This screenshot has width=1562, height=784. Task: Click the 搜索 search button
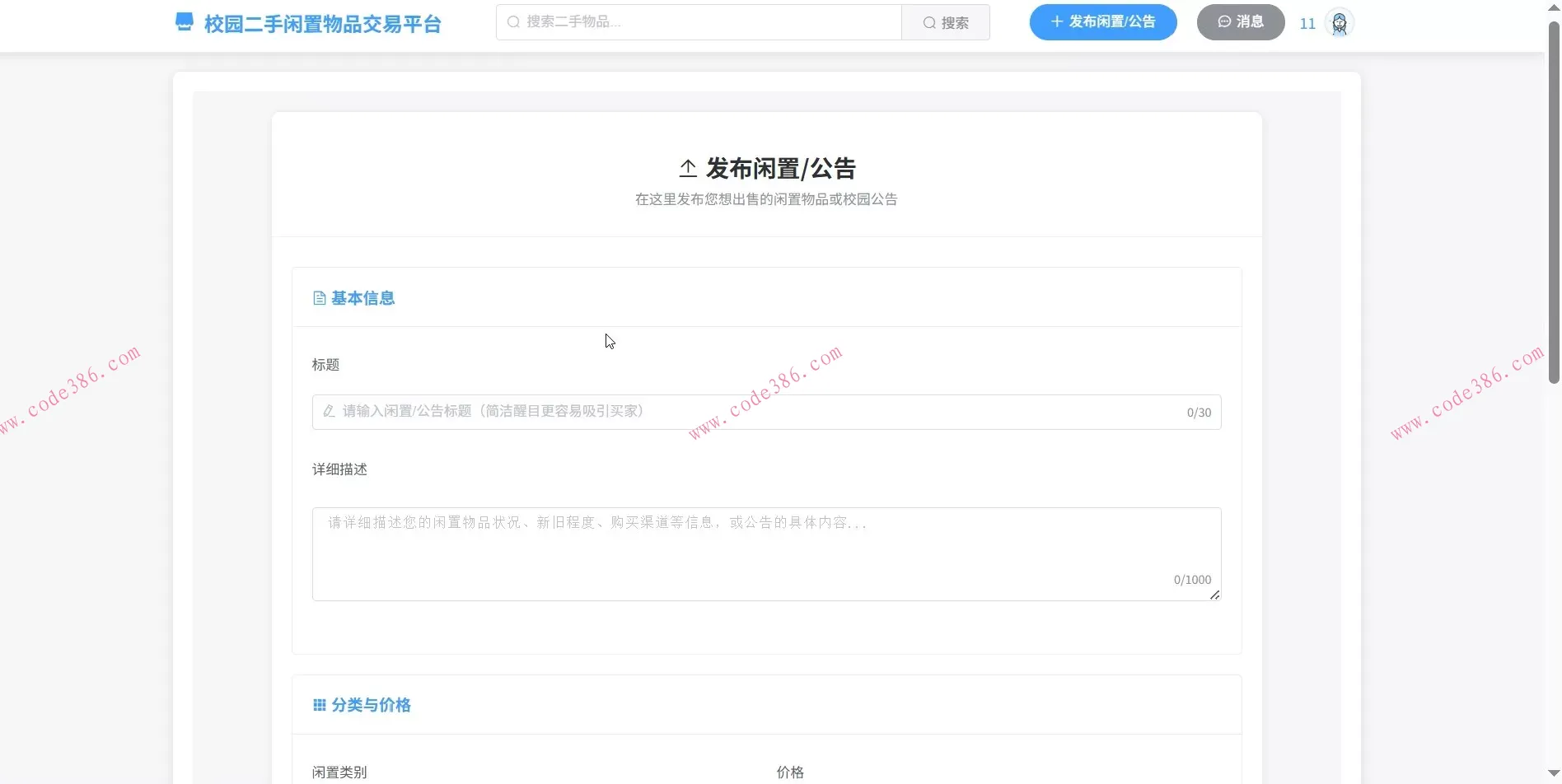[x=946, y=22]
